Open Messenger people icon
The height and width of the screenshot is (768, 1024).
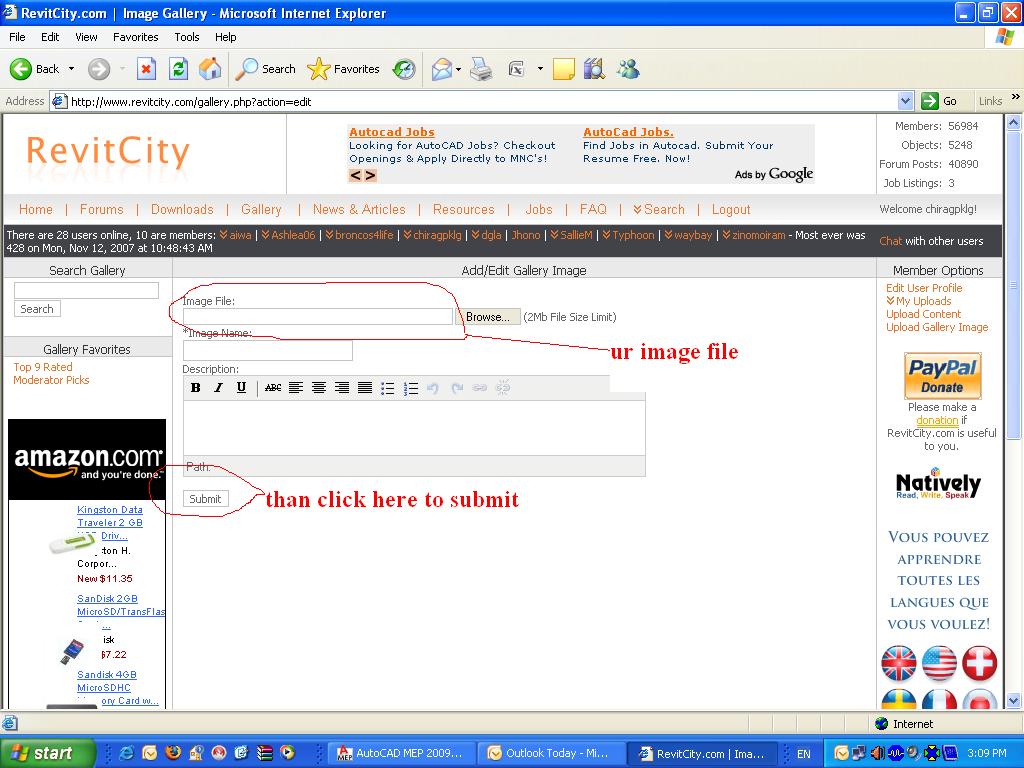click(628, 69)
